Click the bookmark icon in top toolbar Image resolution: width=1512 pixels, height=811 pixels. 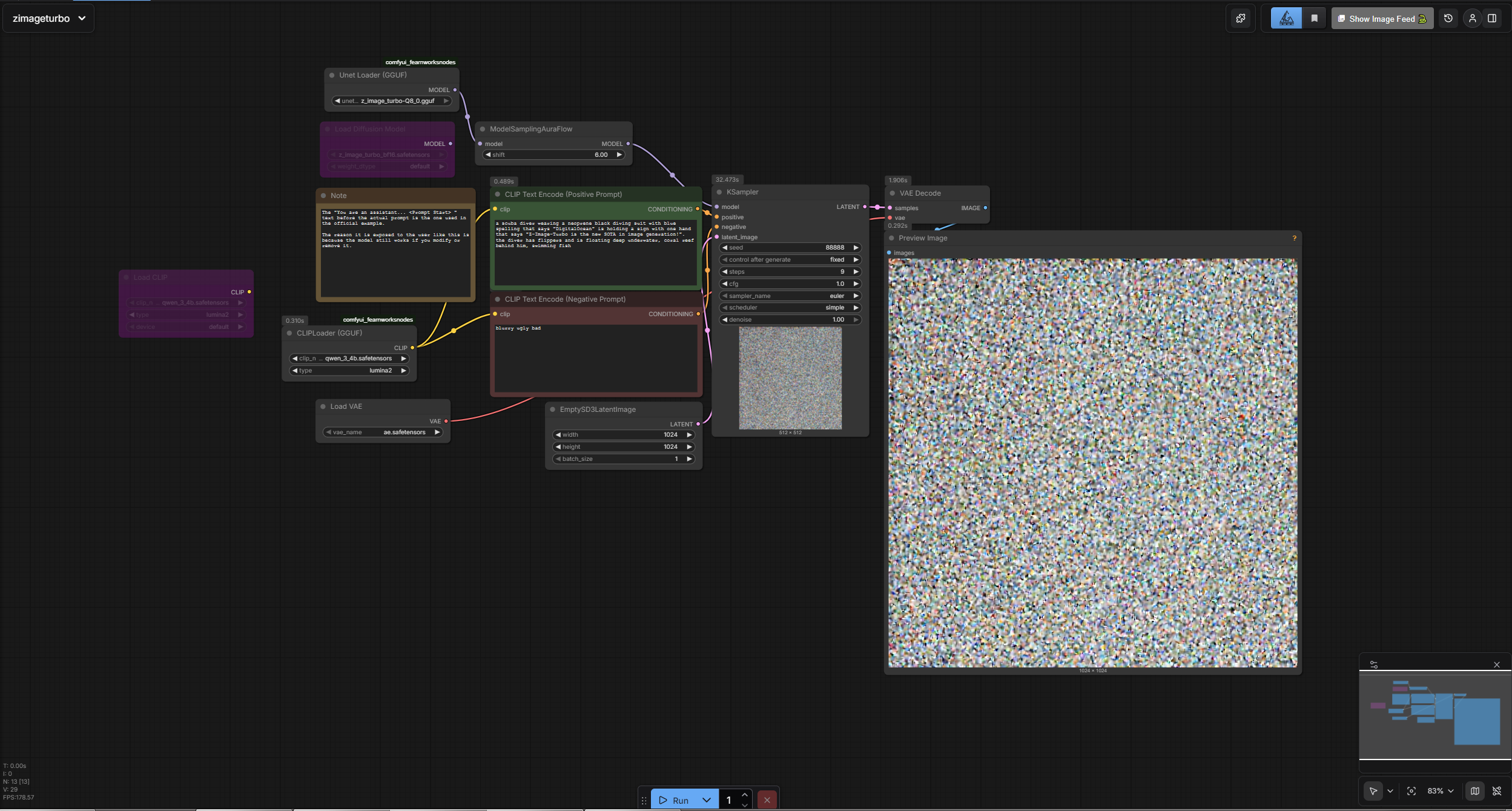coord(1314,19)
